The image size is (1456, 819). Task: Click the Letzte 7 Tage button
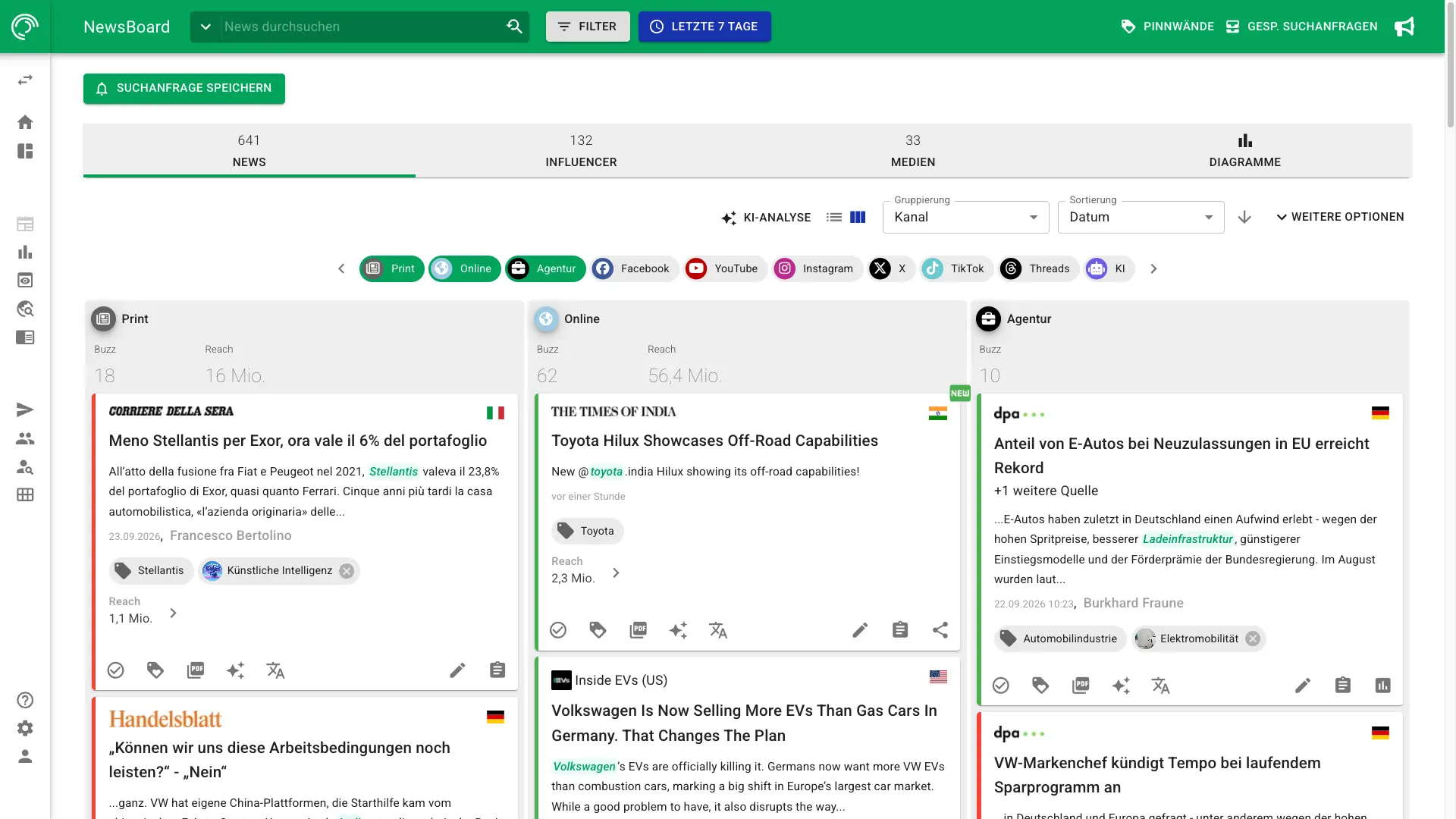[x=704, y=27]
